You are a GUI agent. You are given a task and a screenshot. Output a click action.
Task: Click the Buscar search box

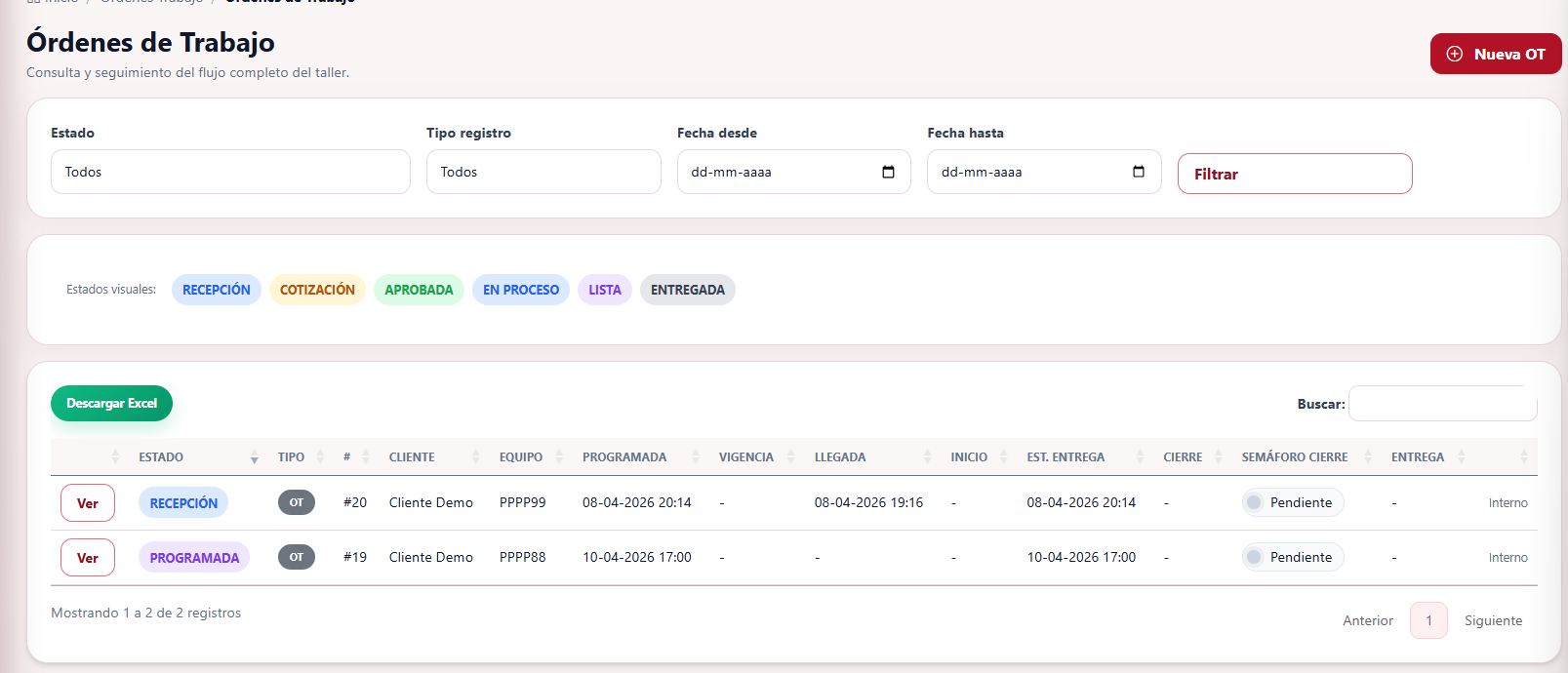(1442, 404)
